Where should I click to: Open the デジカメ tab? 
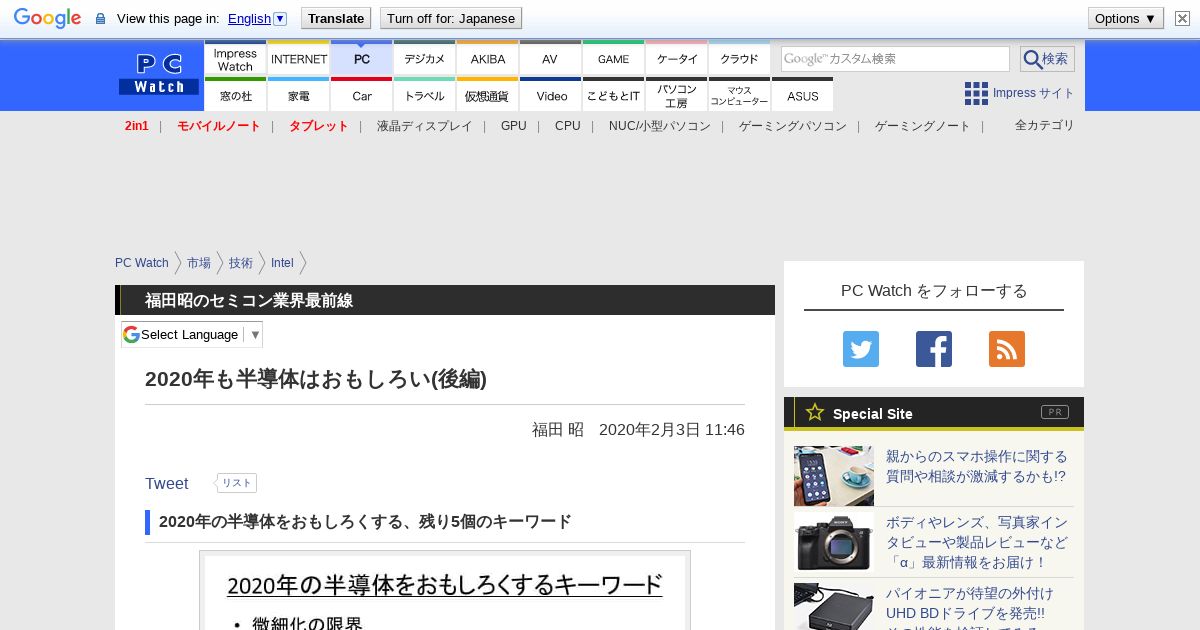424,59
